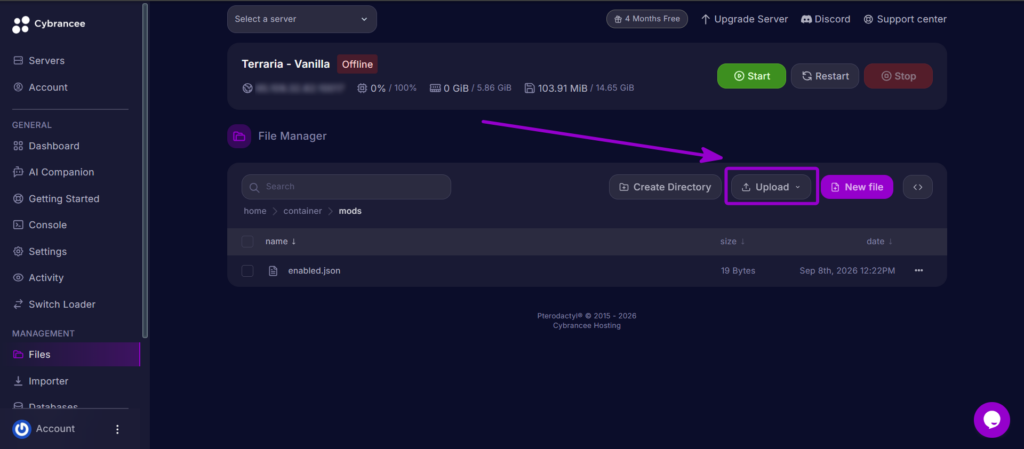Click the Sep 8th, 2026 12:22PM date
Screen dimensions: 1024x449
[x=847, y=271]
